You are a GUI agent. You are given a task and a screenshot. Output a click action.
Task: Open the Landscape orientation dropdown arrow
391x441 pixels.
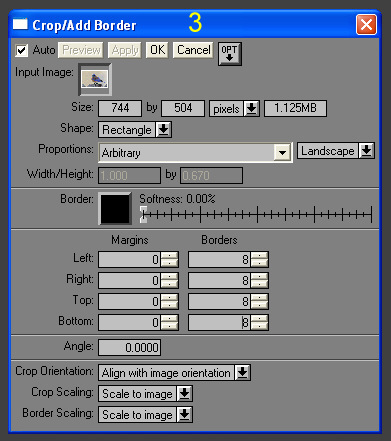(366, 151)
